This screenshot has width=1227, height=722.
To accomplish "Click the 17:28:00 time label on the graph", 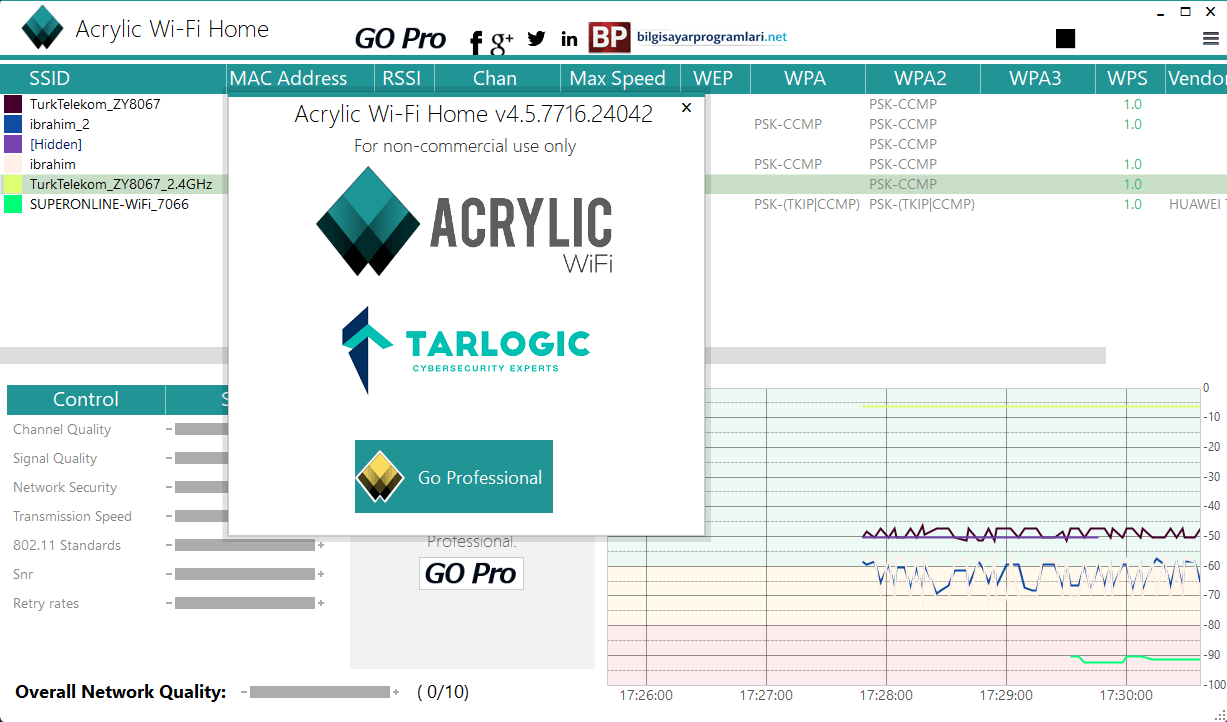I will pyautogui.click(x=886, y=695).
